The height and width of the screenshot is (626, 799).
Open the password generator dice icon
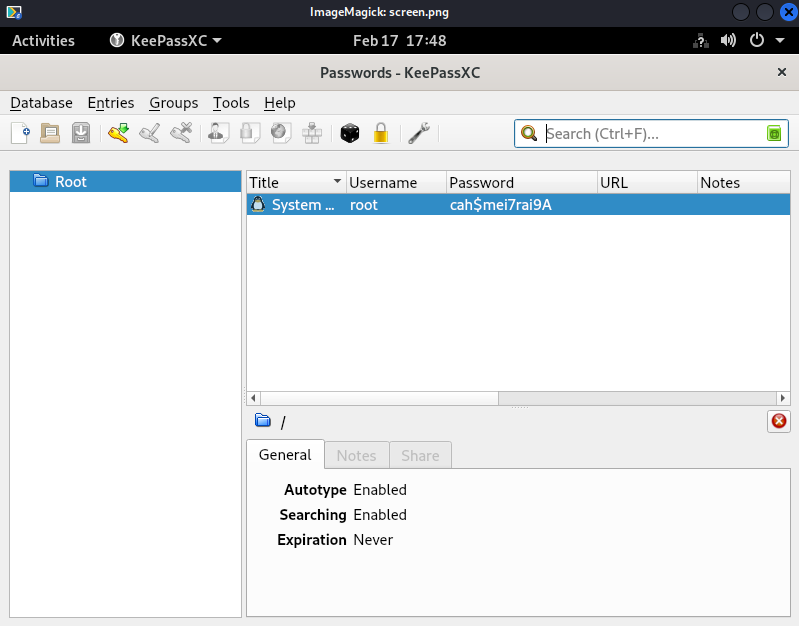pos(350,134)
